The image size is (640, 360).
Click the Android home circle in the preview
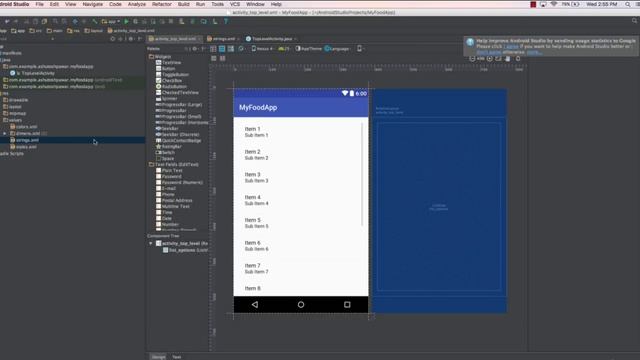coord(301,304)
